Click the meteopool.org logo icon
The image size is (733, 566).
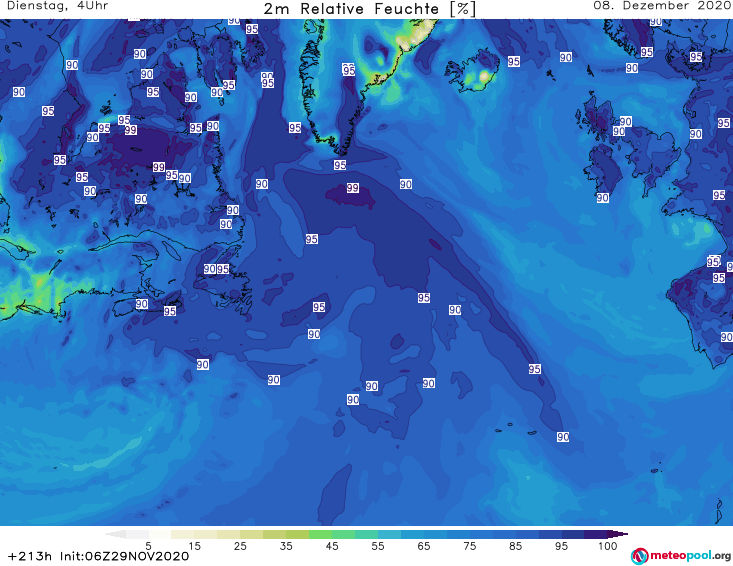click(639, 556)
